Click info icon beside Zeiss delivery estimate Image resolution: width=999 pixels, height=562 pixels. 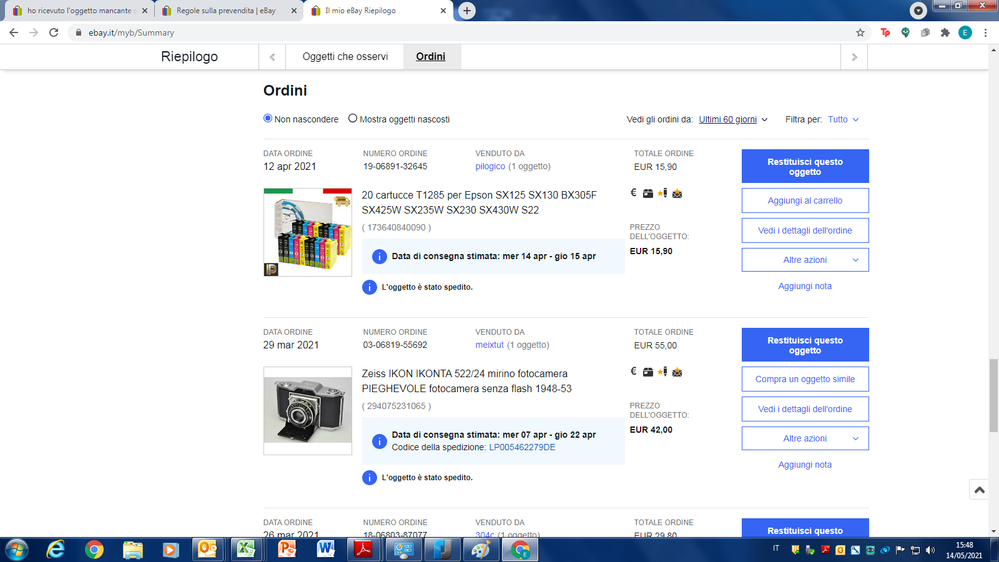379,442
